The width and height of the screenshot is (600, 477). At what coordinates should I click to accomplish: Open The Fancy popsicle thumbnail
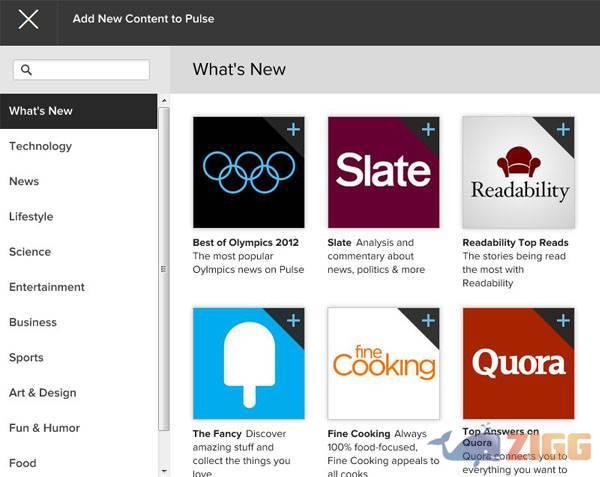249,363
